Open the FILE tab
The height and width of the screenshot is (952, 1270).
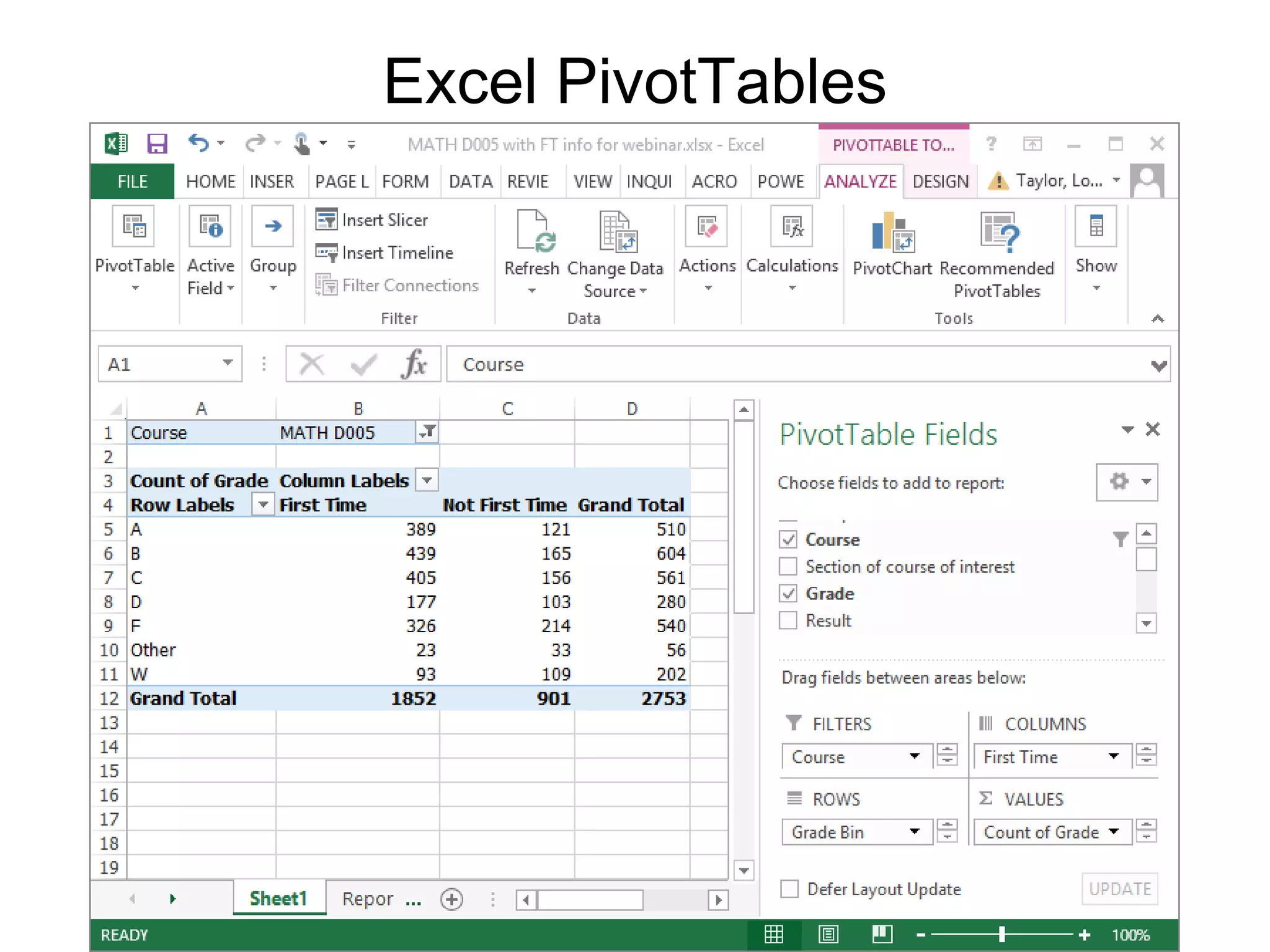pos(132,181)
